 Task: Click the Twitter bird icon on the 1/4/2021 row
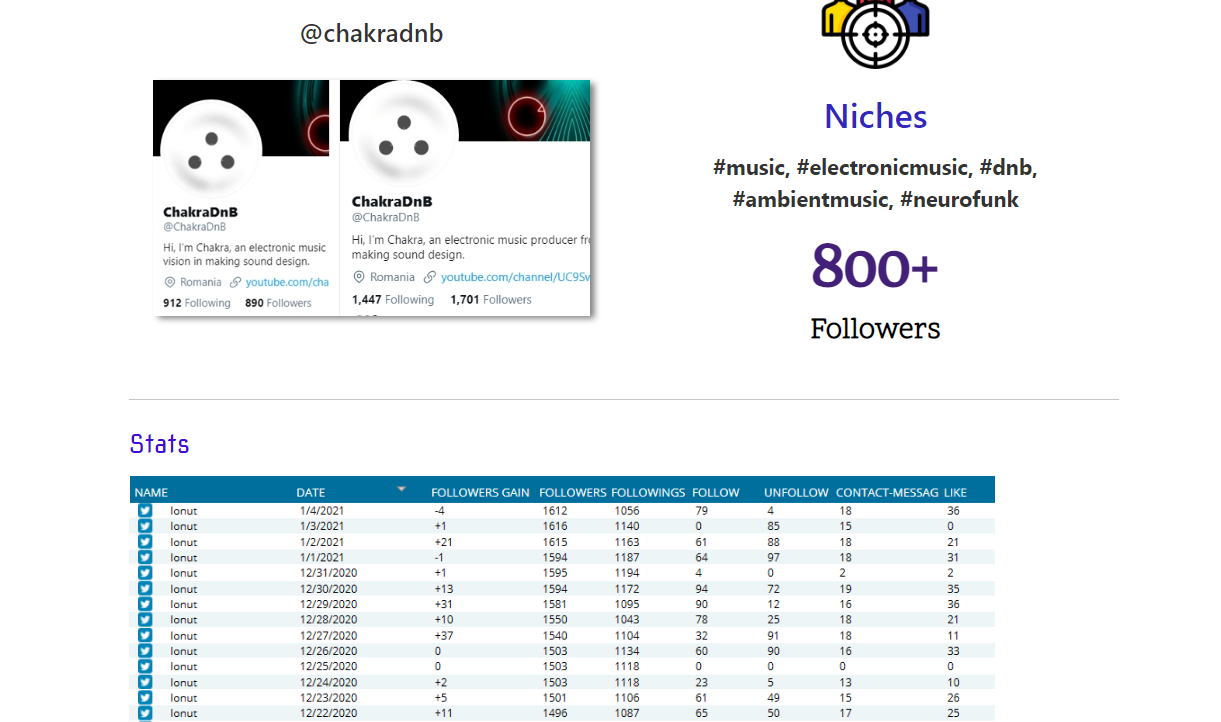pos(145,510)
